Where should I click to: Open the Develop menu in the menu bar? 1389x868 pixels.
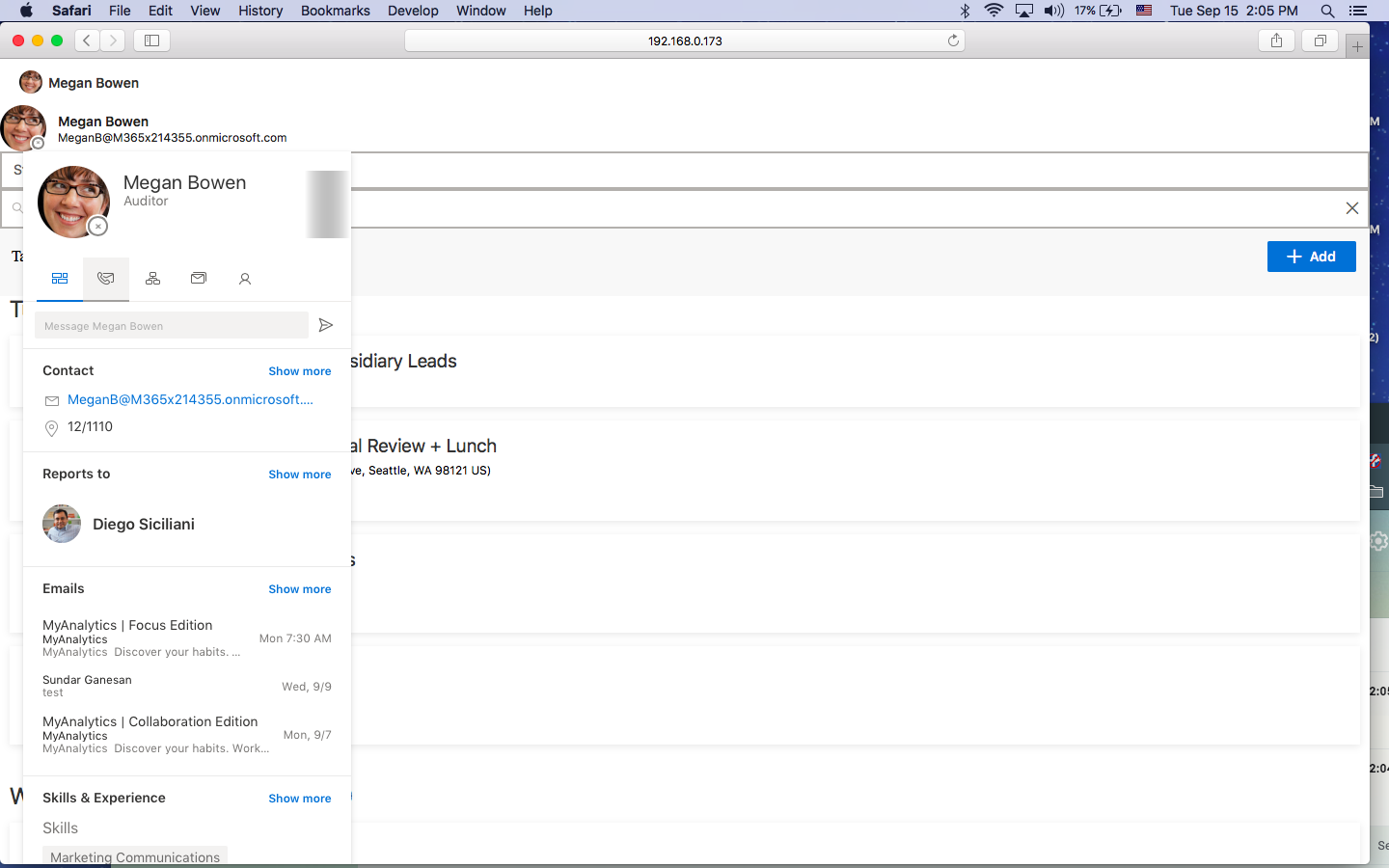pos(413,11)
